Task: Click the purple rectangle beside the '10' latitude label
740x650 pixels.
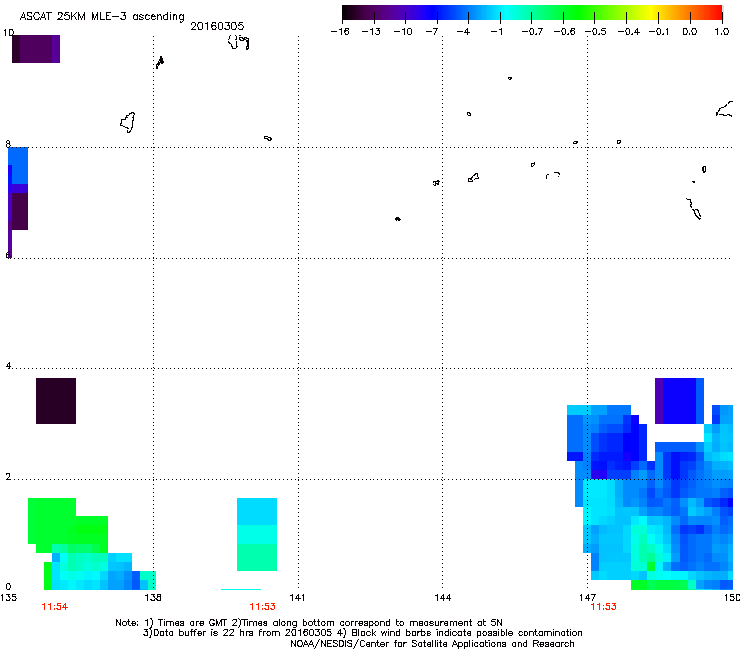Action: point(36,49)
